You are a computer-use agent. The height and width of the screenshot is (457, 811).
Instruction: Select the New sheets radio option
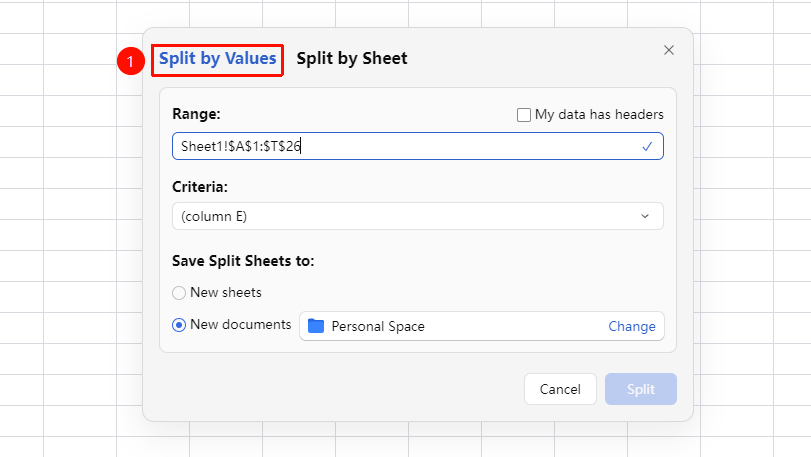179,293
